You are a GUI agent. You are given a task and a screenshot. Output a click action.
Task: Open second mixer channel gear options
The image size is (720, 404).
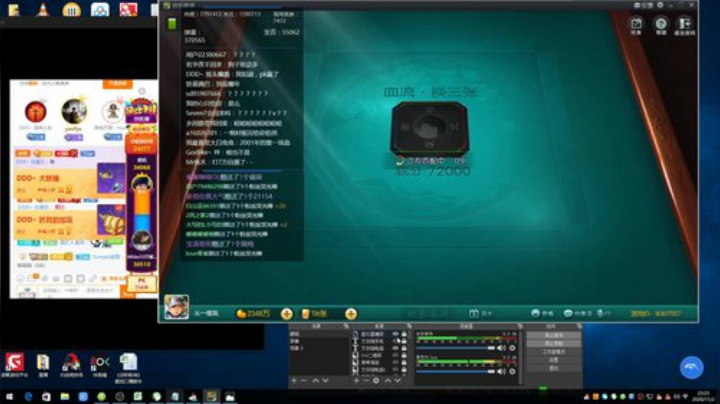pyautogui.click(x=512, y=371)
